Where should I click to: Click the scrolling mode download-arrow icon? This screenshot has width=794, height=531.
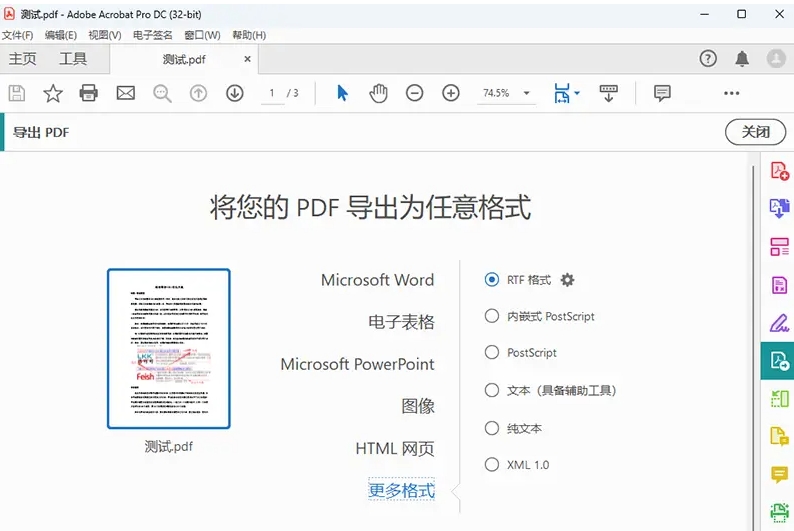pyautogui.click(x=608, y=93)
